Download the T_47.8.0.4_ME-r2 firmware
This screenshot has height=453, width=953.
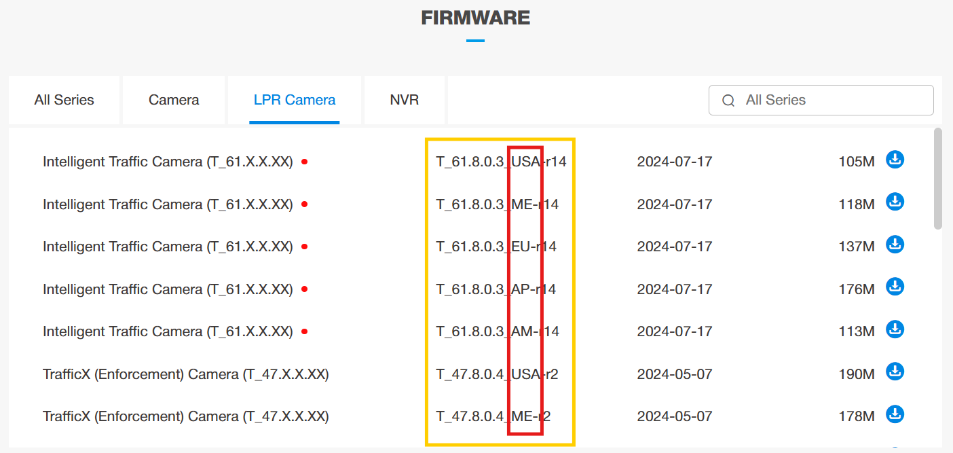pyautogui.click(x=895, y=415)
